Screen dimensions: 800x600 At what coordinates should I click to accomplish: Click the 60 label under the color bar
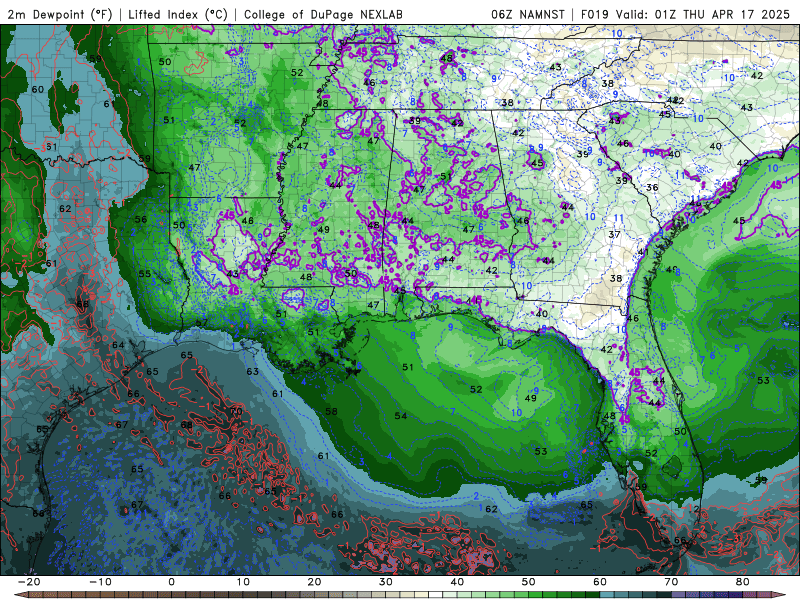(600, 582)
